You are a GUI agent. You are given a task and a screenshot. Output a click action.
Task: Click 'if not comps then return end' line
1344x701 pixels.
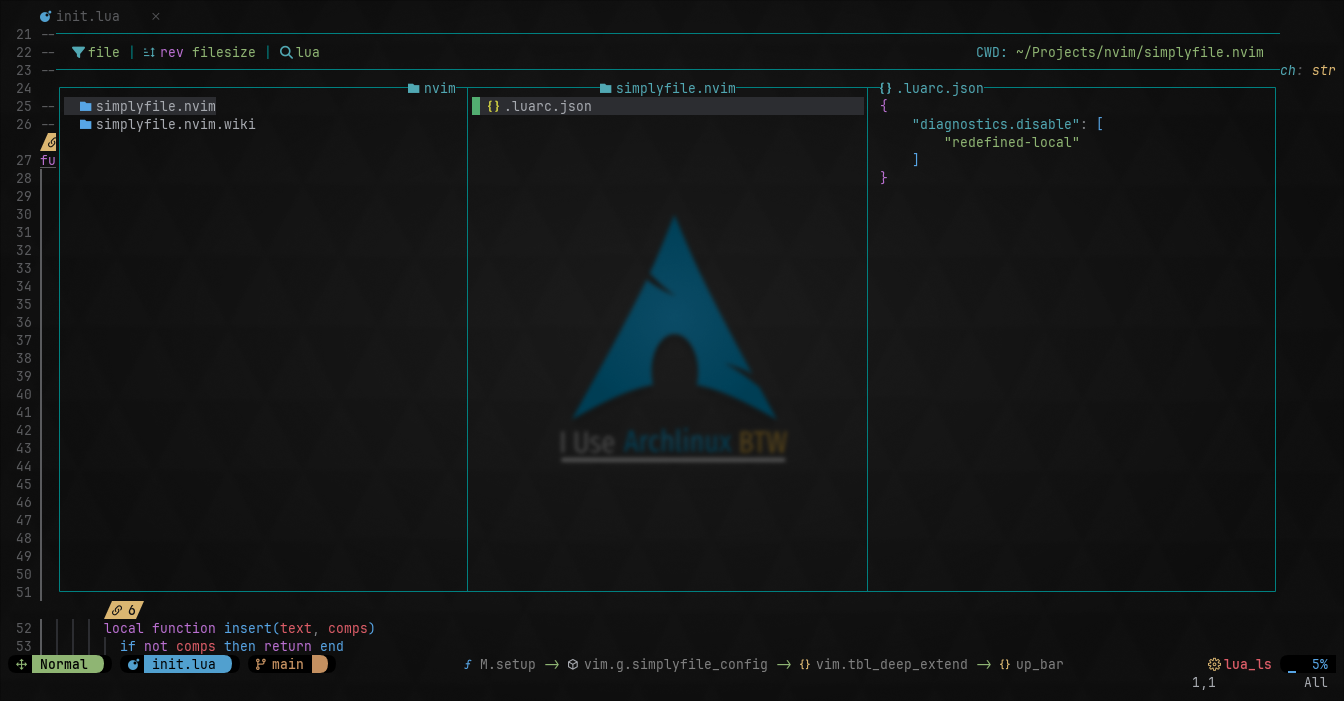[x=232, y=646]
